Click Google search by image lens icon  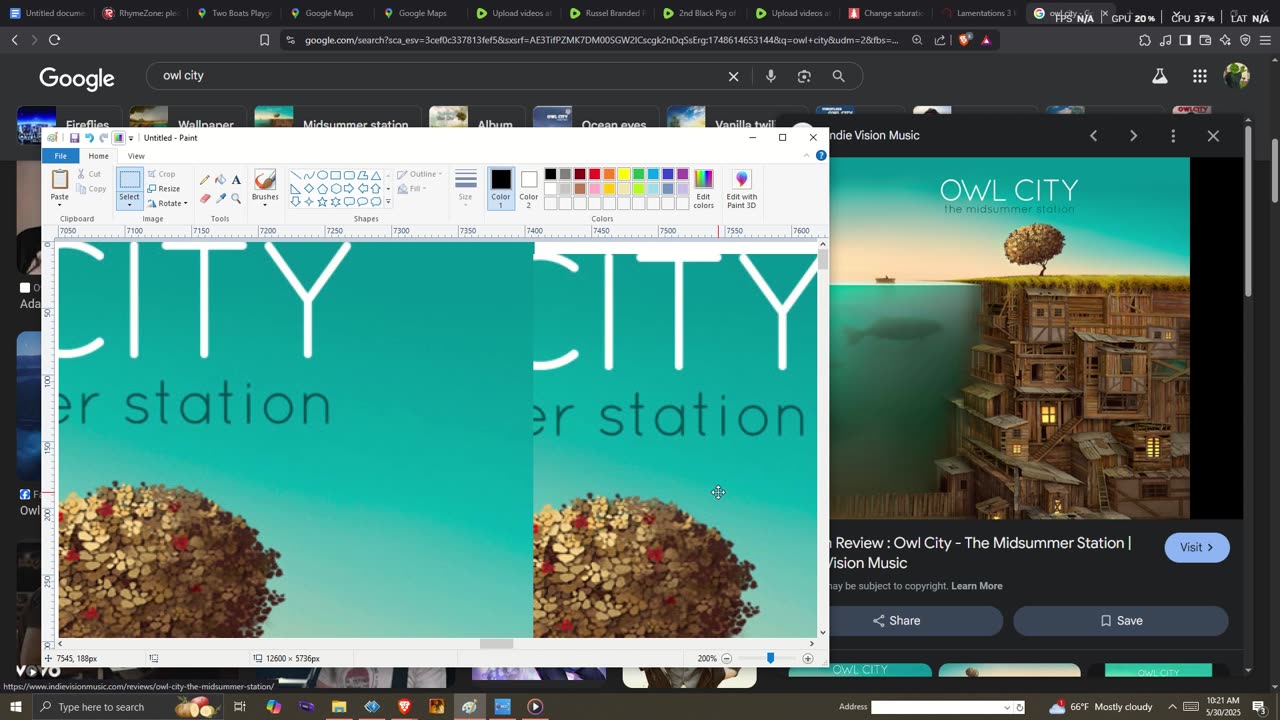point(804,76)
